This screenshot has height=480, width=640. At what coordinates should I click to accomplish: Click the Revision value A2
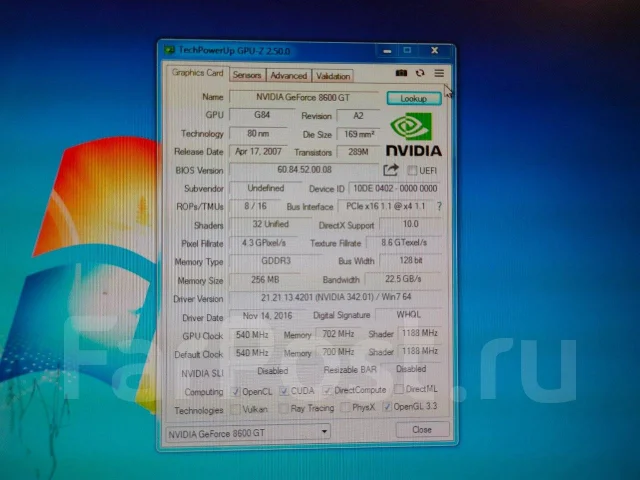[358, 116]
